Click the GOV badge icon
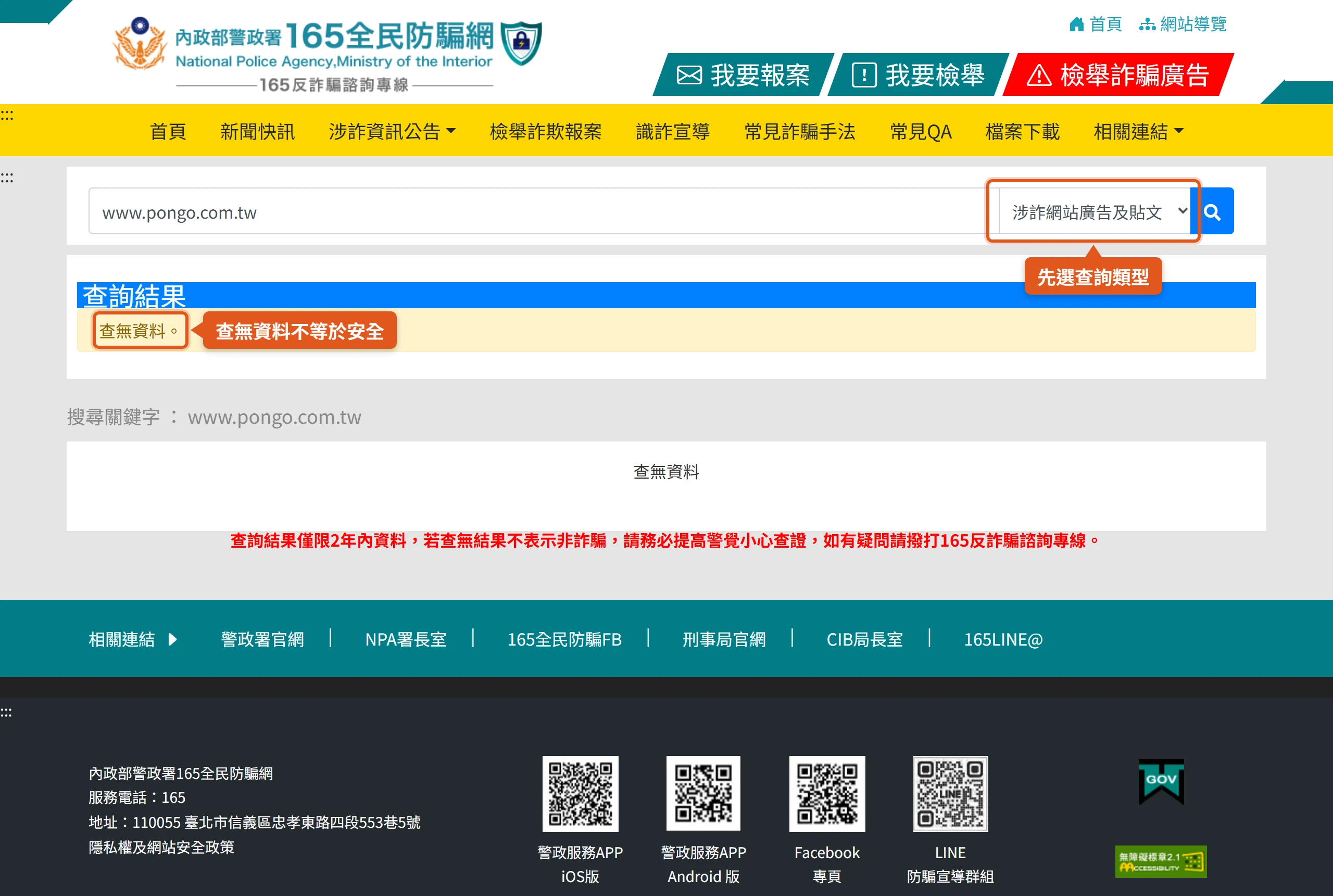 [1161, 781]
